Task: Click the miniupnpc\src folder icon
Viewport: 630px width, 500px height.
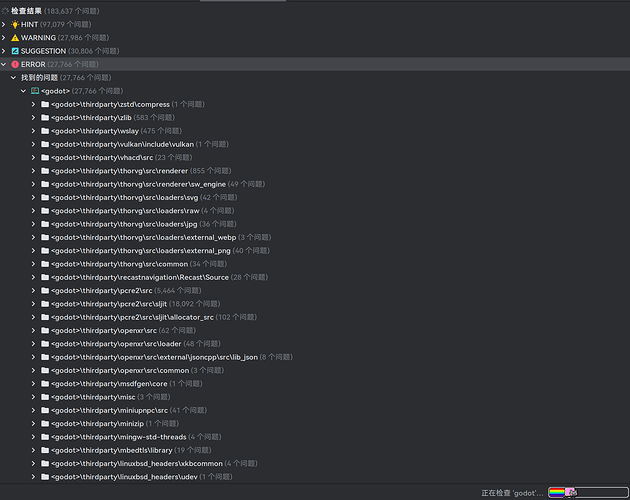Action: click(x=45, y=410)
